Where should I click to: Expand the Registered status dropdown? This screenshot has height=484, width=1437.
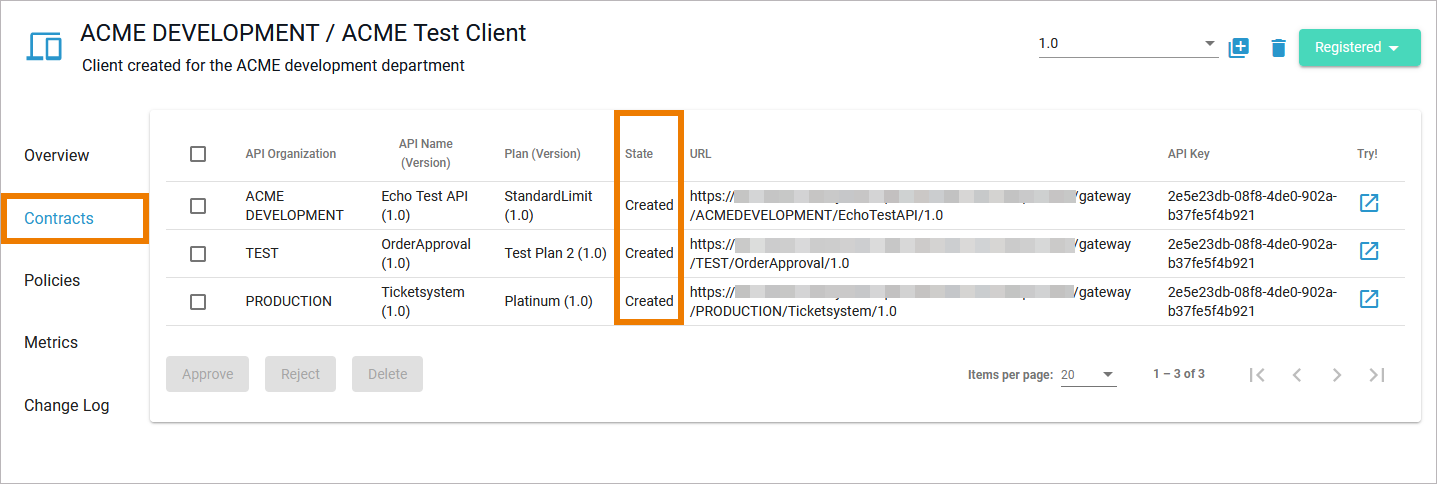(1359, 48)
